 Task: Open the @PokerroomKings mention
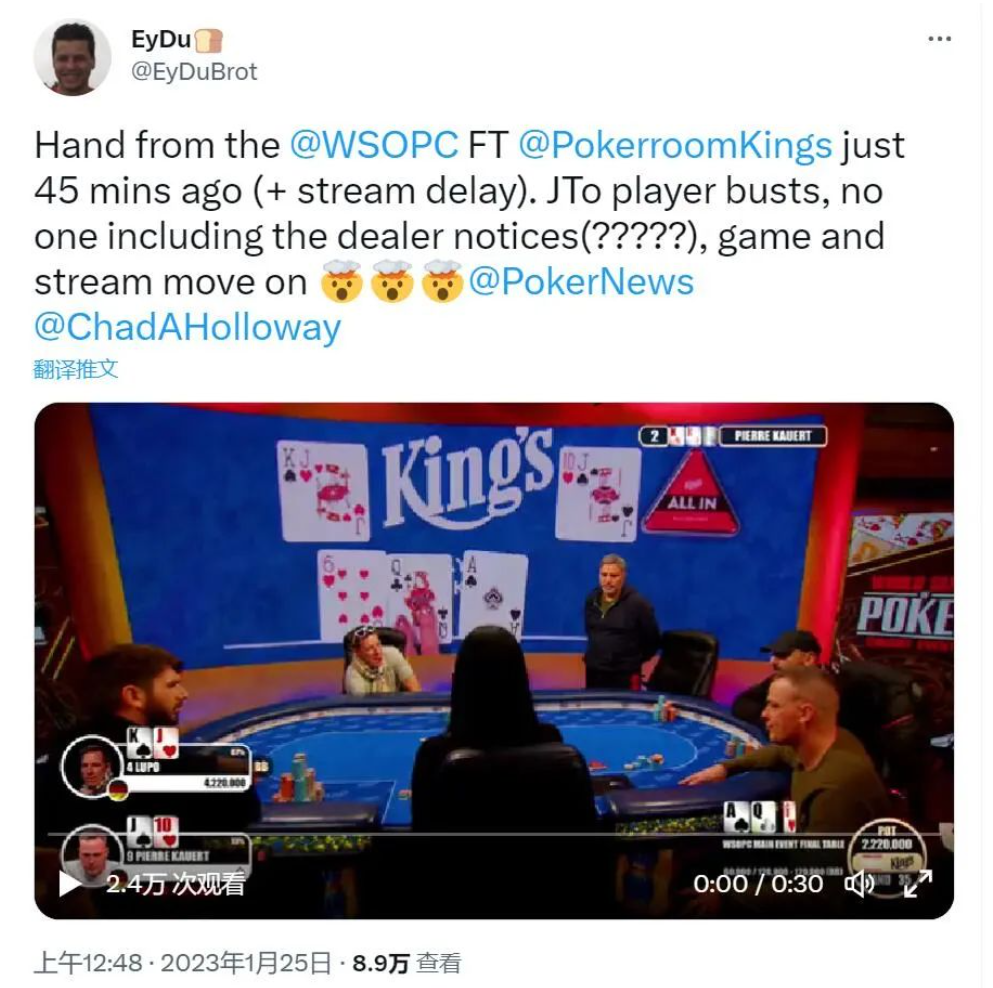pyautogui.click(x=674, y=145)
